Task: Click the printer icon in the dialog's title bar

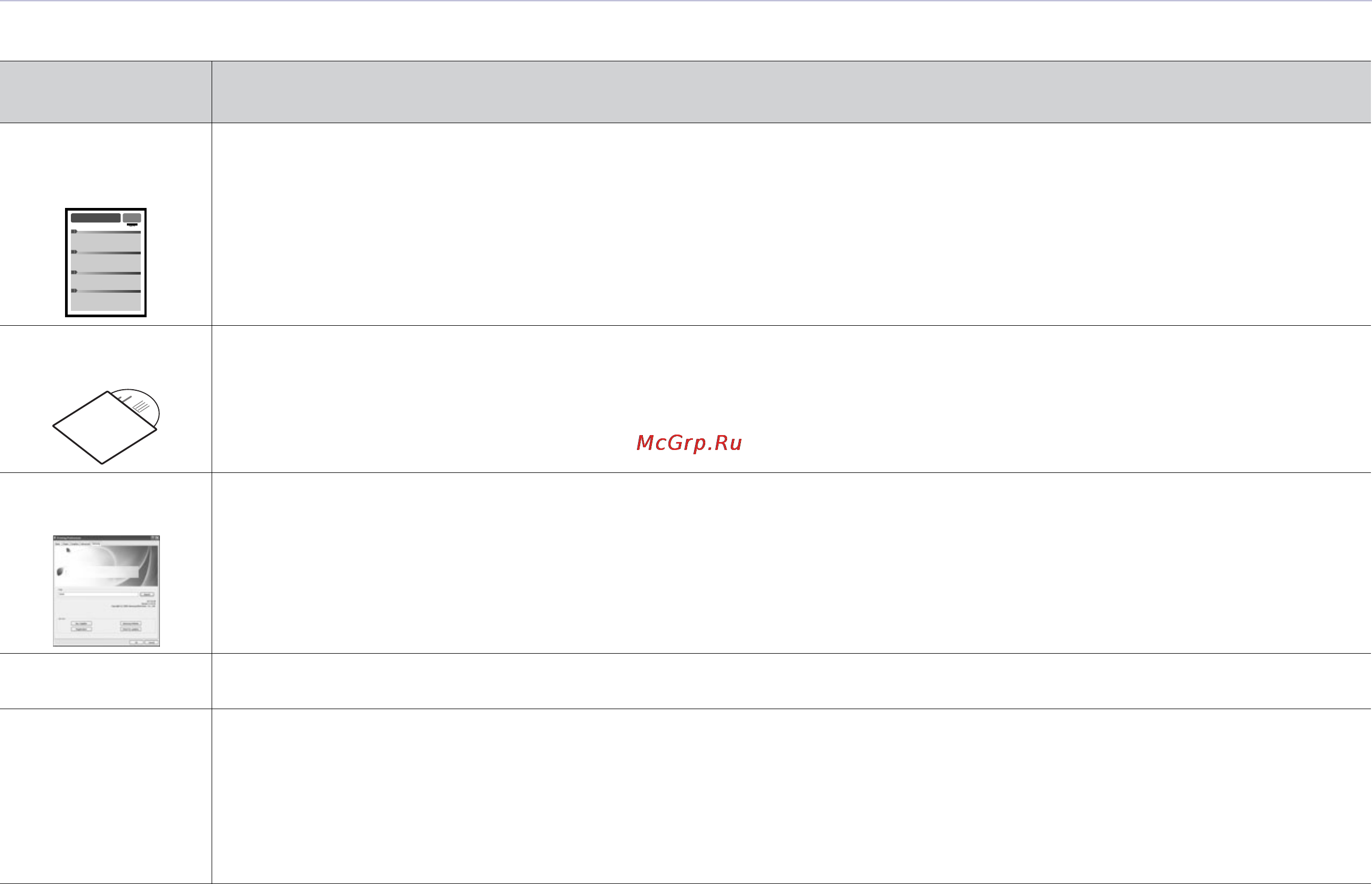Action: 55,538
